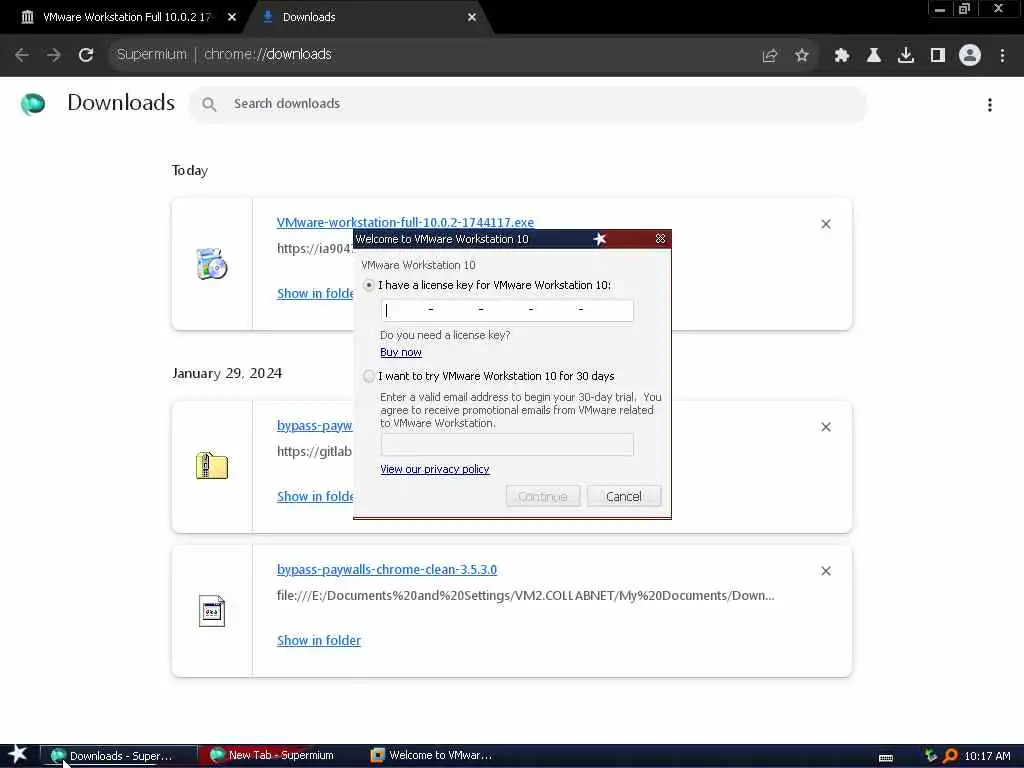Click the network tray icon
The height and width of the screenshot is (768, 1024).
(x=931, y=756)
